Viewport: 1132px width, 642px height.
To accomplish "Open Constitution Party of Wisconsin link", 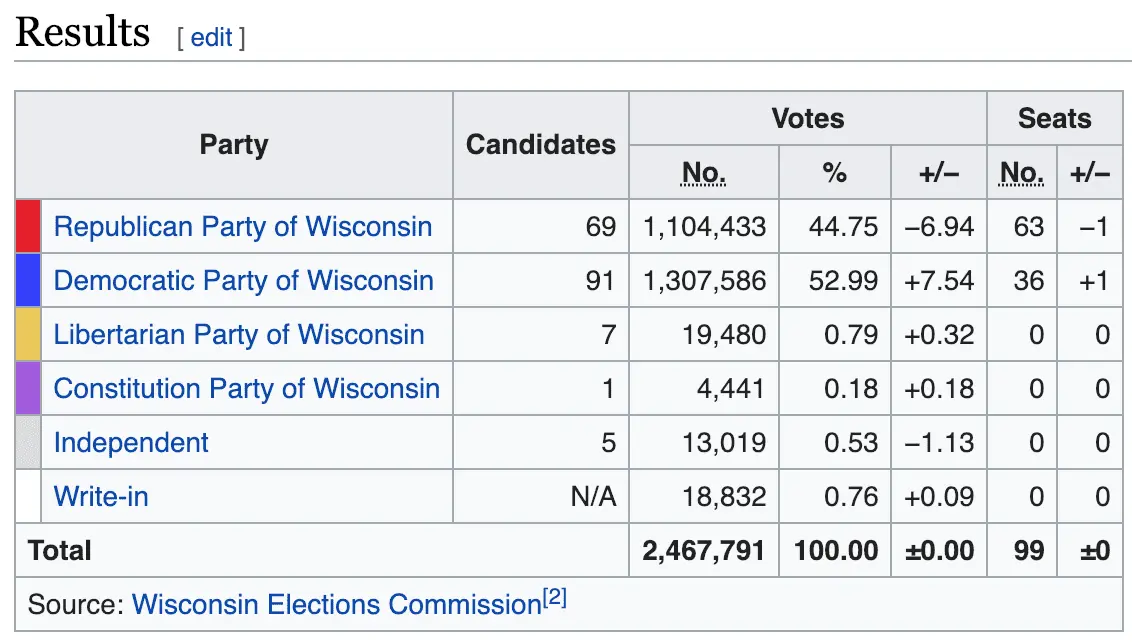I will [246, 389].
